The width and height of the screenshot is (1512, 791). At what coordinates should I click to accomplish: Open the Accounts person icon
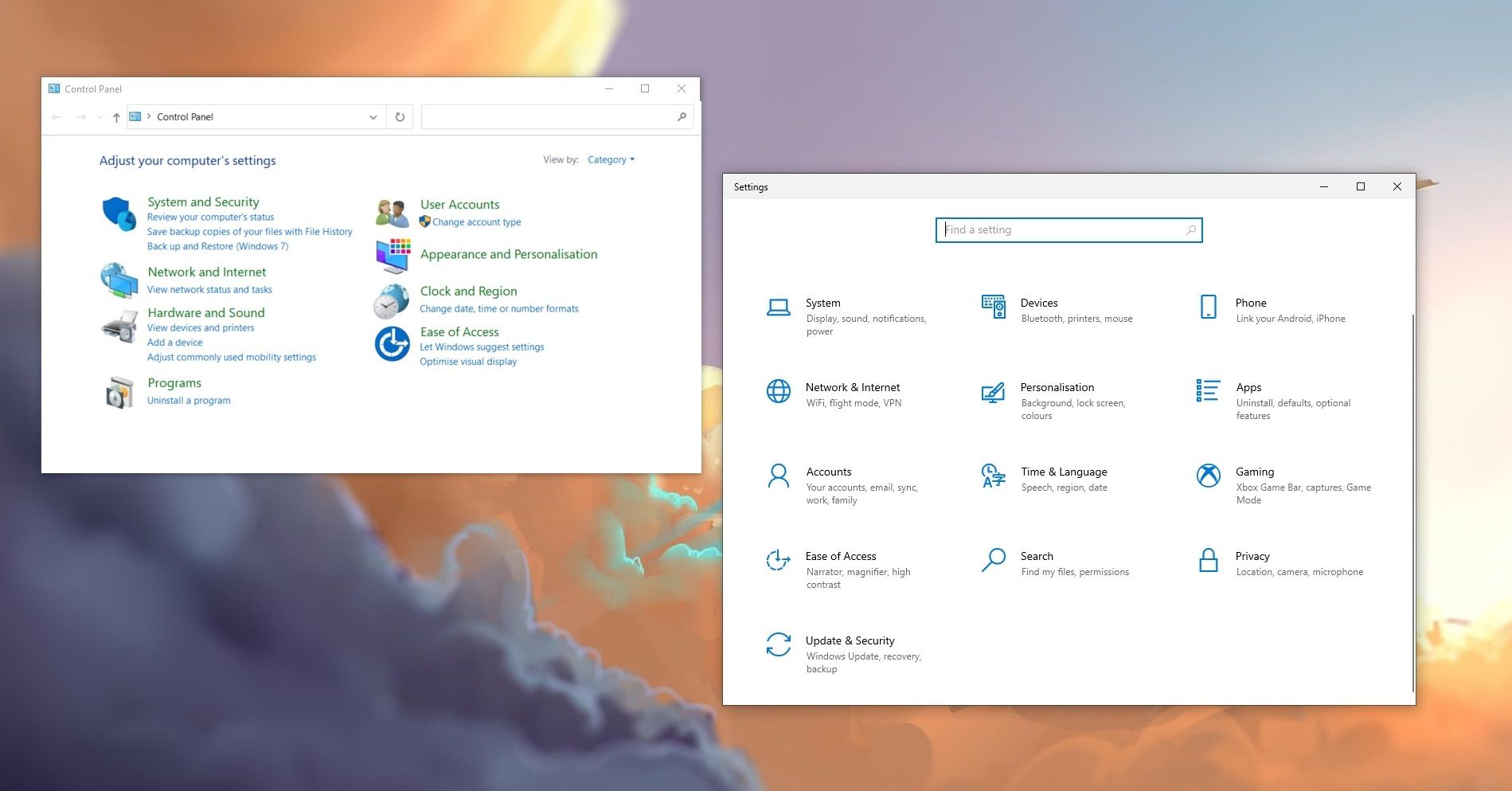778,476
